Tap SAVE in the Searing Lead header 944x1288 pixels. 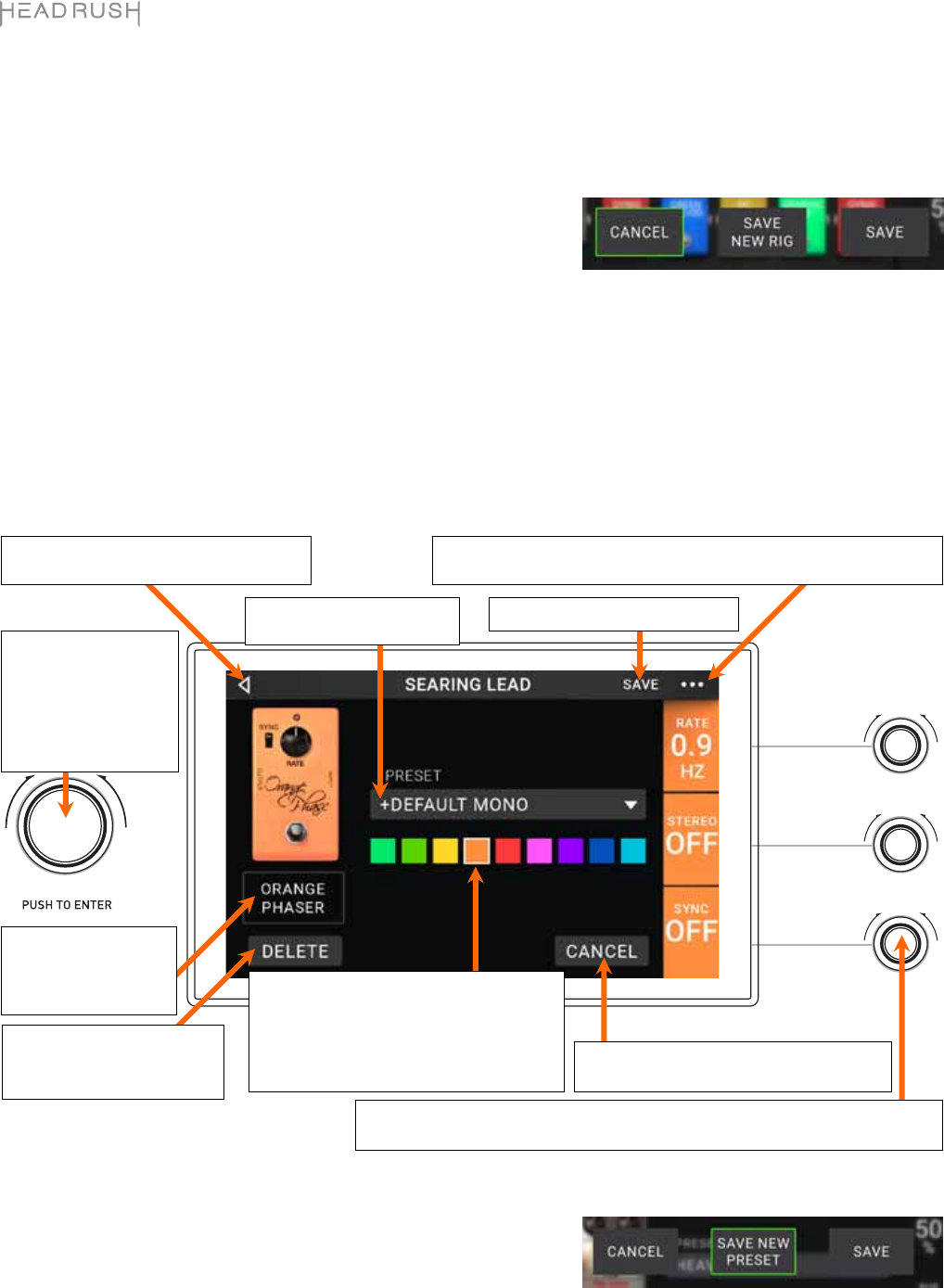point(641,684)
